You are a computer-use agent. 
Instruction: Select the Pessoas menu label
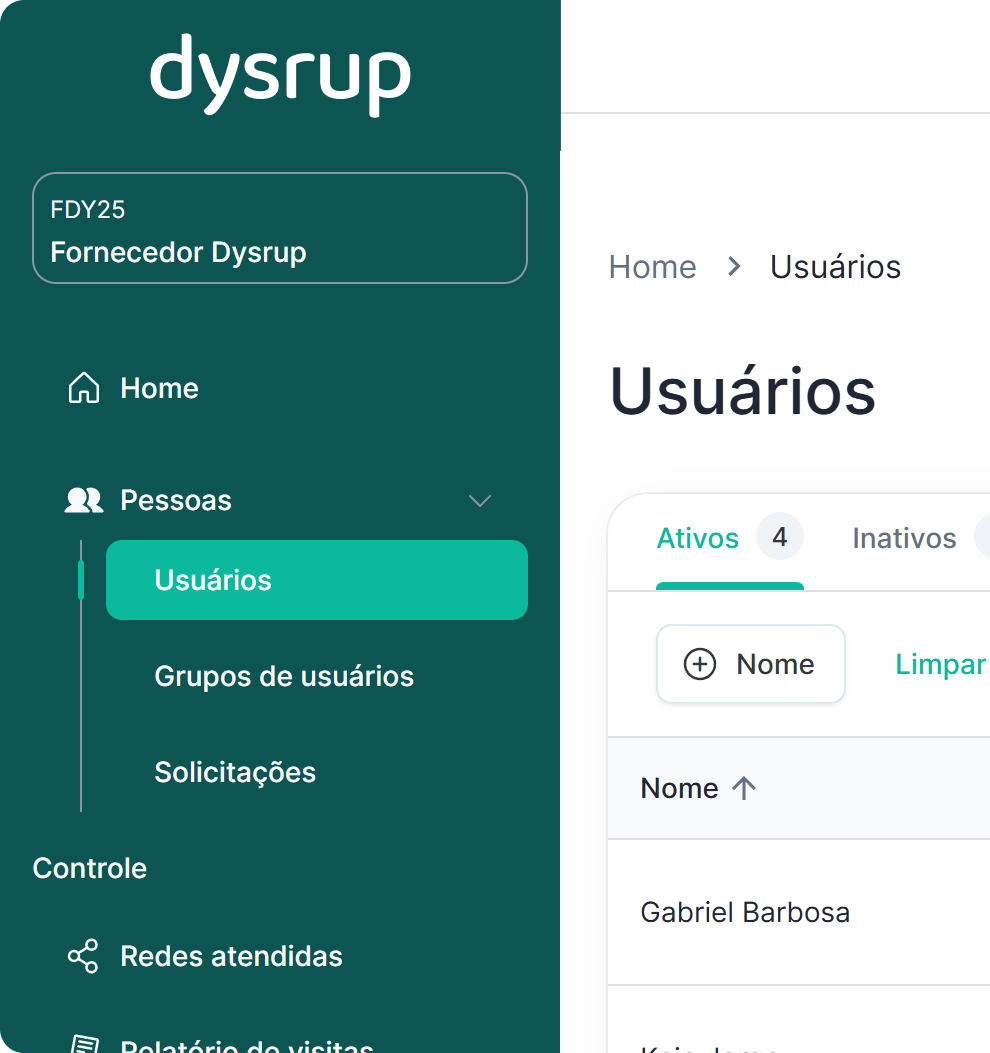(x=176, y=500)
